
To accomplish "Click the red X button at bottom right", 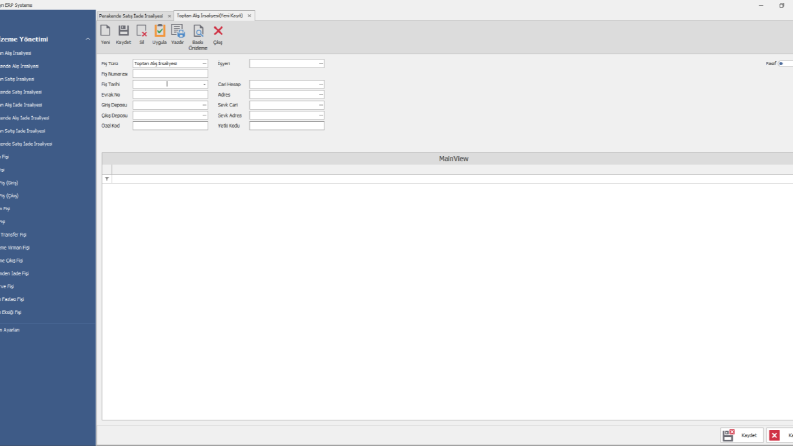I will coord(774,435).
